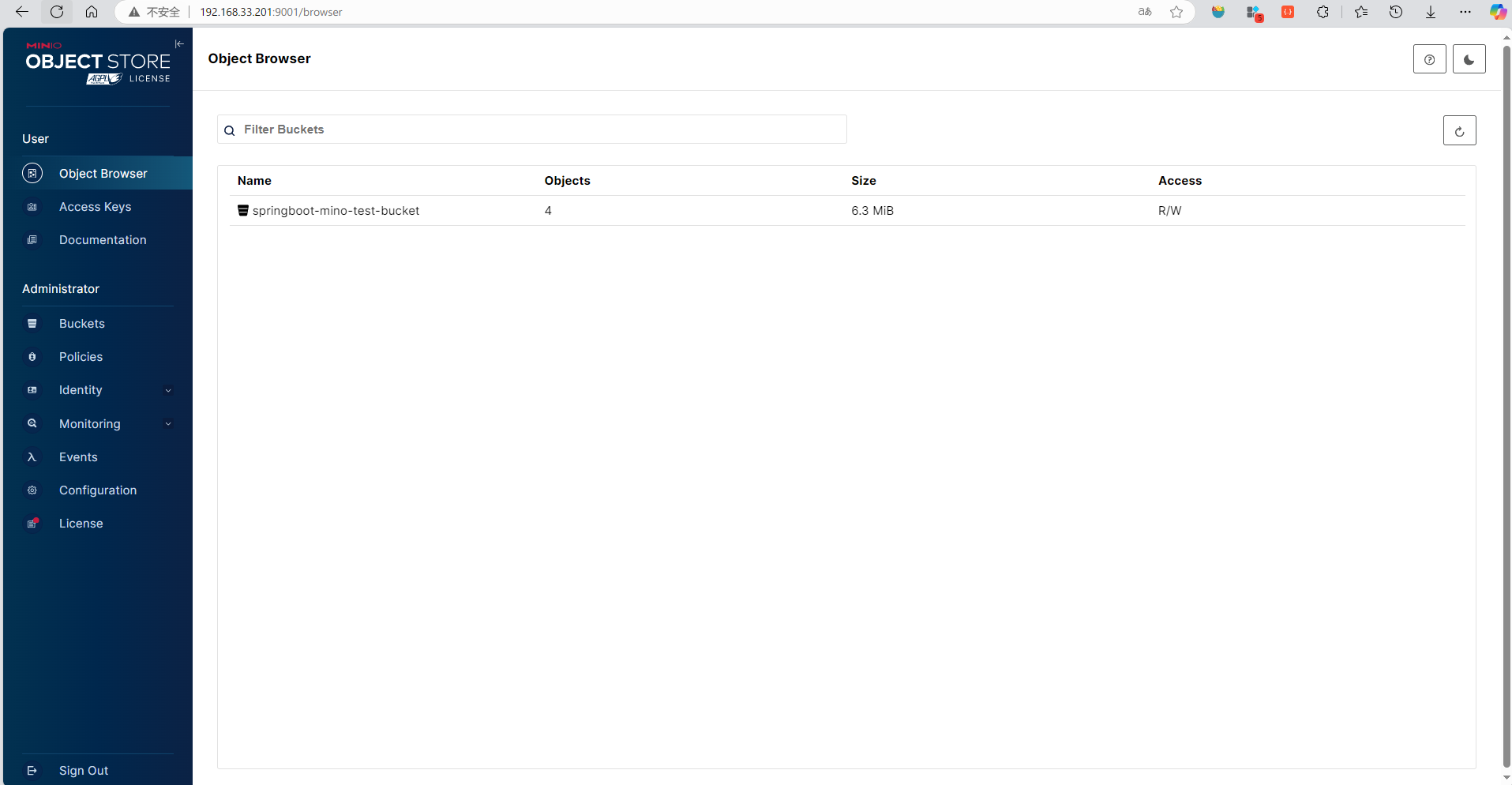Go back with the browser back arrow

click(22, 12)
